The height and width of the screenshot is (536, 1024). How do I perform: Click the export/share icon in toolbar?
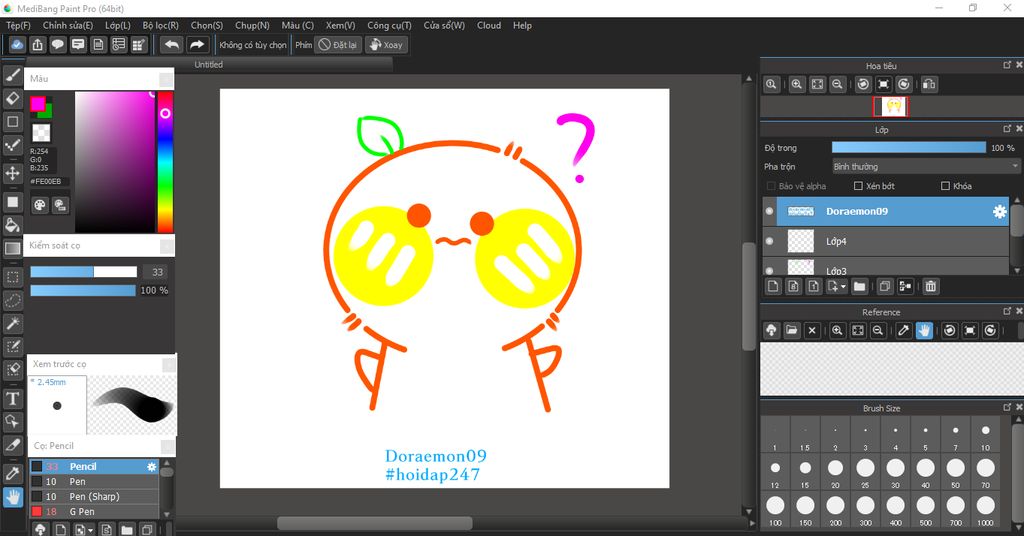(37, 44)
